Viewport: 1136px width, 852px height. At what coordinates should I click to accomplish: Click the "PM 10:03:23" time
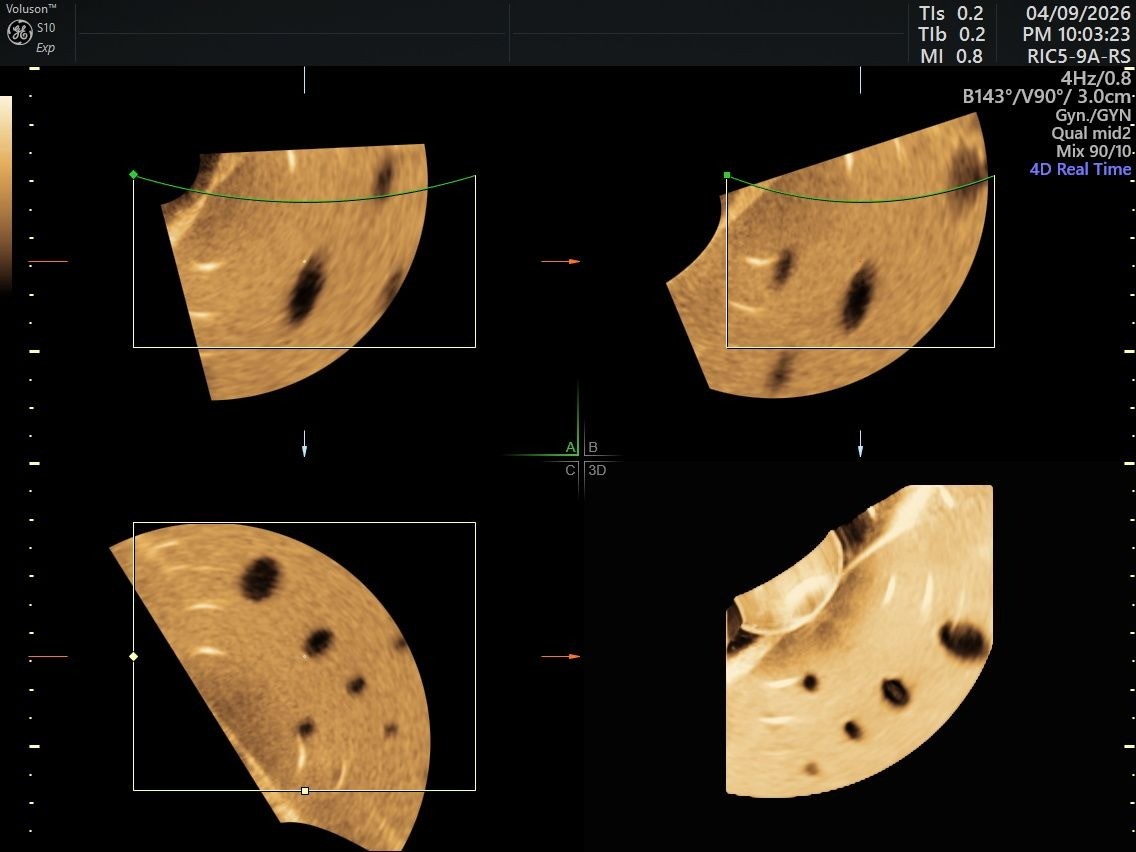tap(1077, 34)
